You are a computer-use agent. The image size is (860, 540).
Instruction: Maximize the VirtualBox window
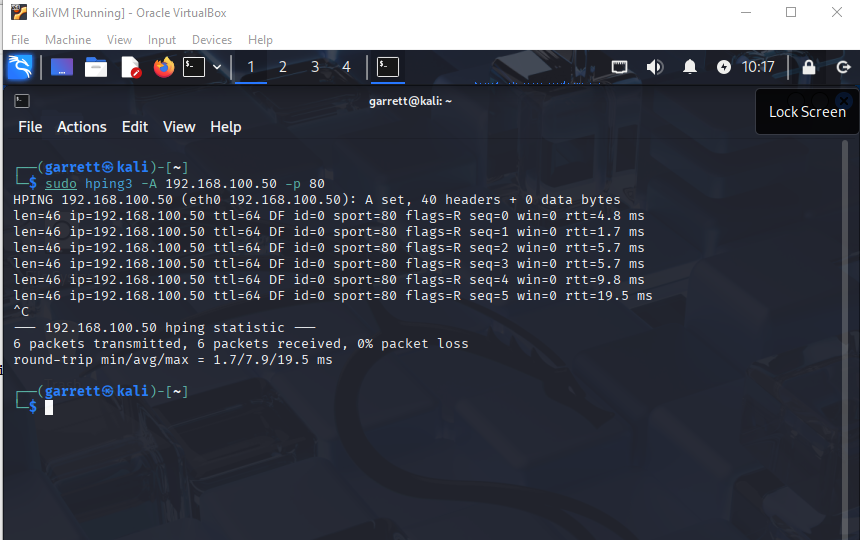coord(791,12)
